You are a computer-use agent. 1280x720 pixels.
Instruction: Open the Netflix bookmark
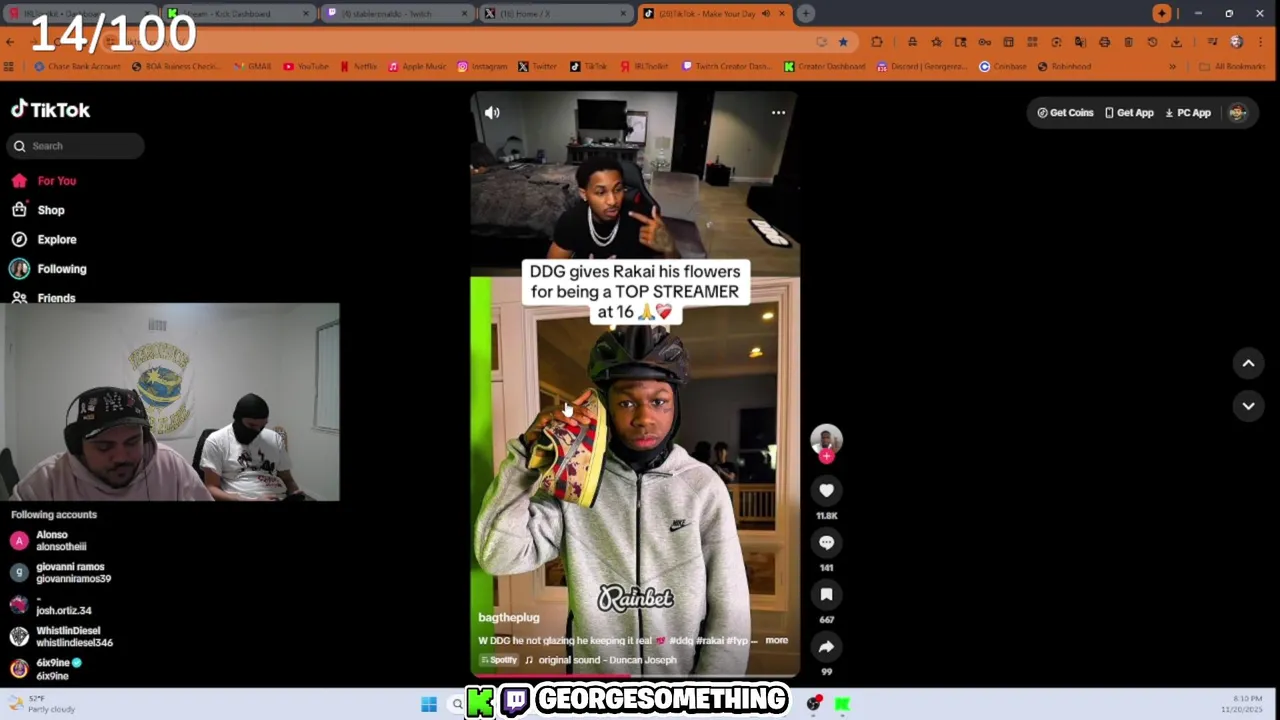[358, 67]
